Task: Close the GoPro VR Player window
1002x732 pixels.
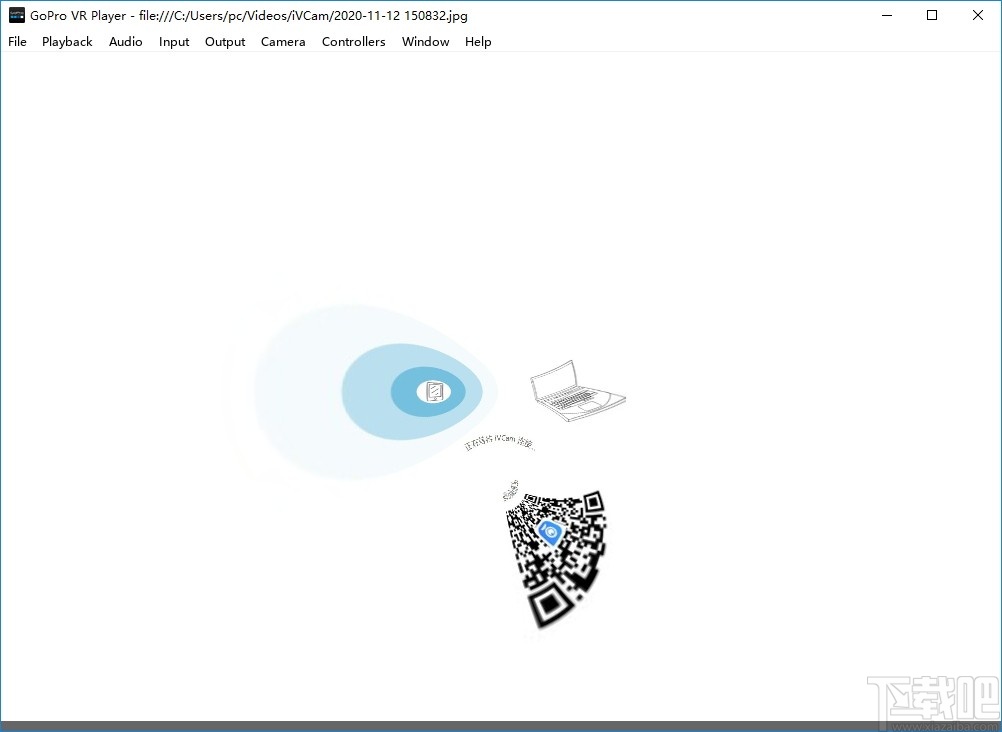Action: (x=978, y=15)
